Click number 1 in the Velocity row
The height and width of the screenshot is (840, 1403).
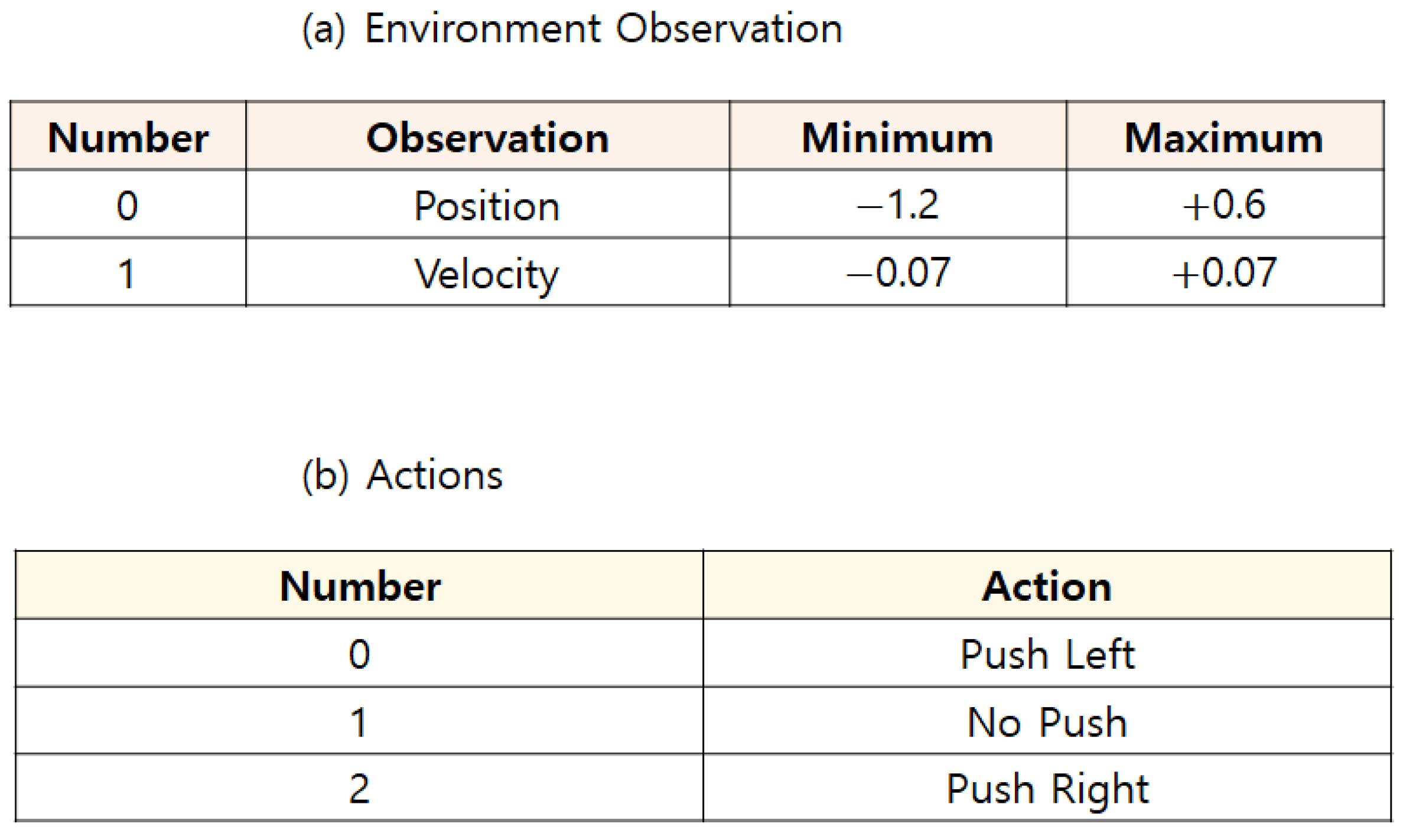126,274
